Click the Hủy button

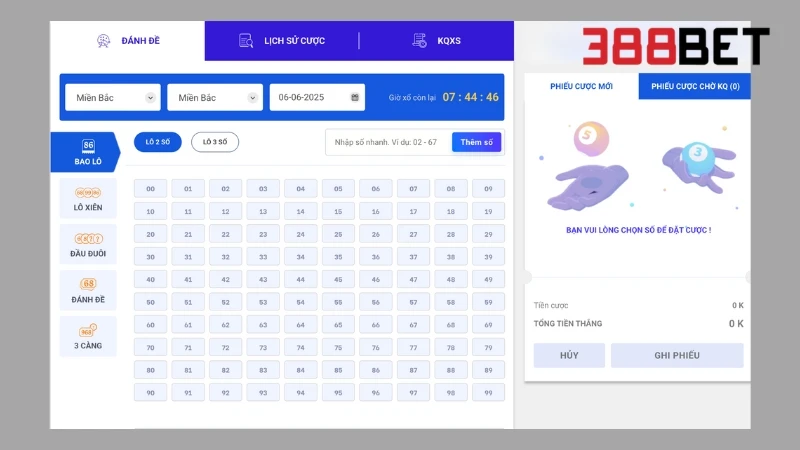click(569, 355)
